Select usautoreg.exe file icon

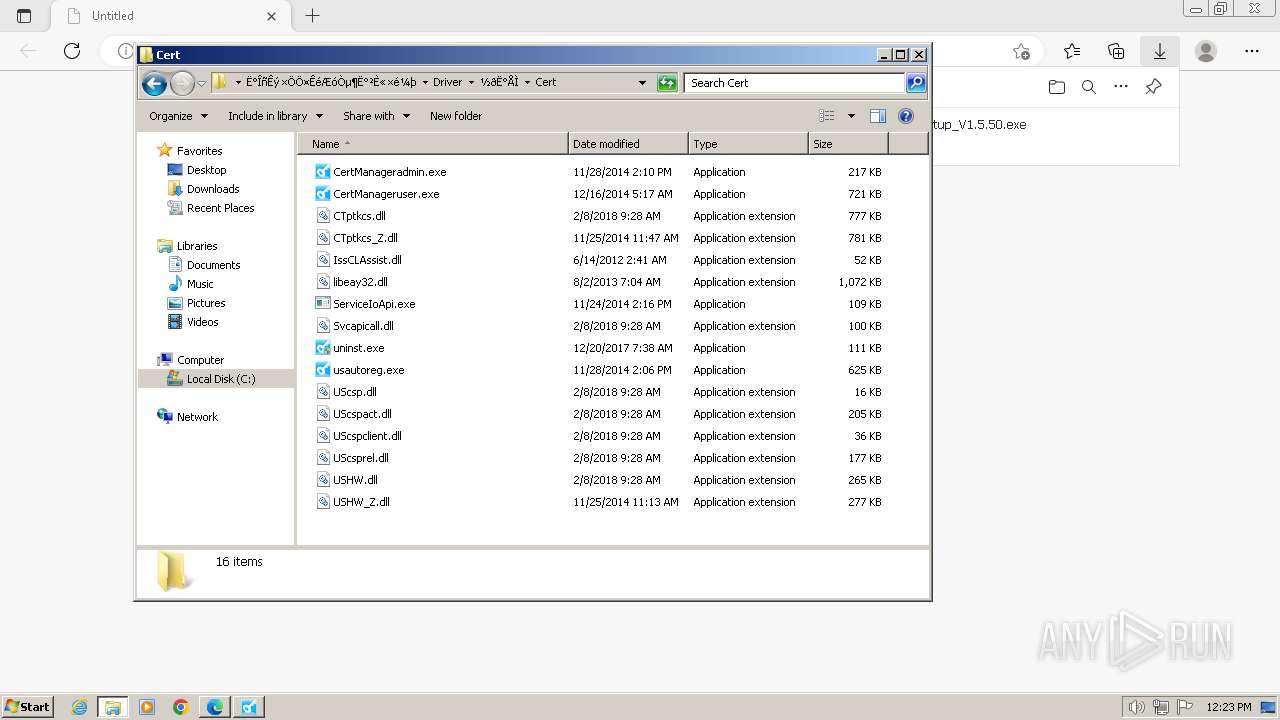click(322, 370)
